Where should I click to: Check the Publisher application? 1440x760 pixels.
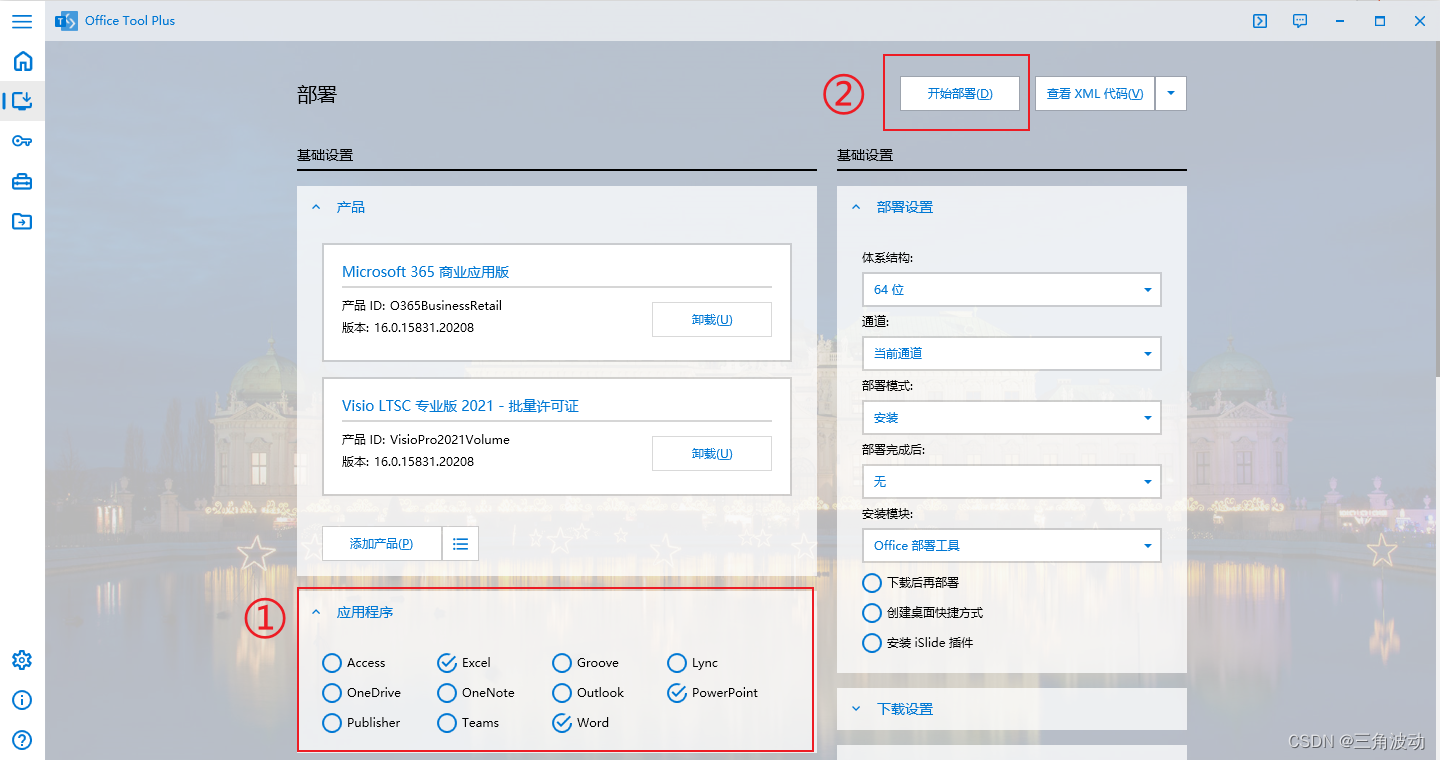point(332,723)
